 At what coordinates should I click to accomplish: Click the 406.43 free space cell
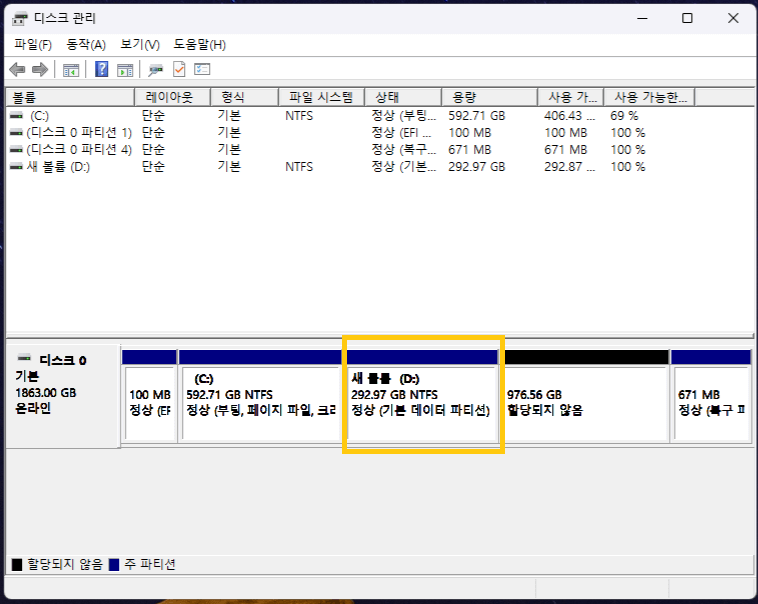(x=569, y=116)
